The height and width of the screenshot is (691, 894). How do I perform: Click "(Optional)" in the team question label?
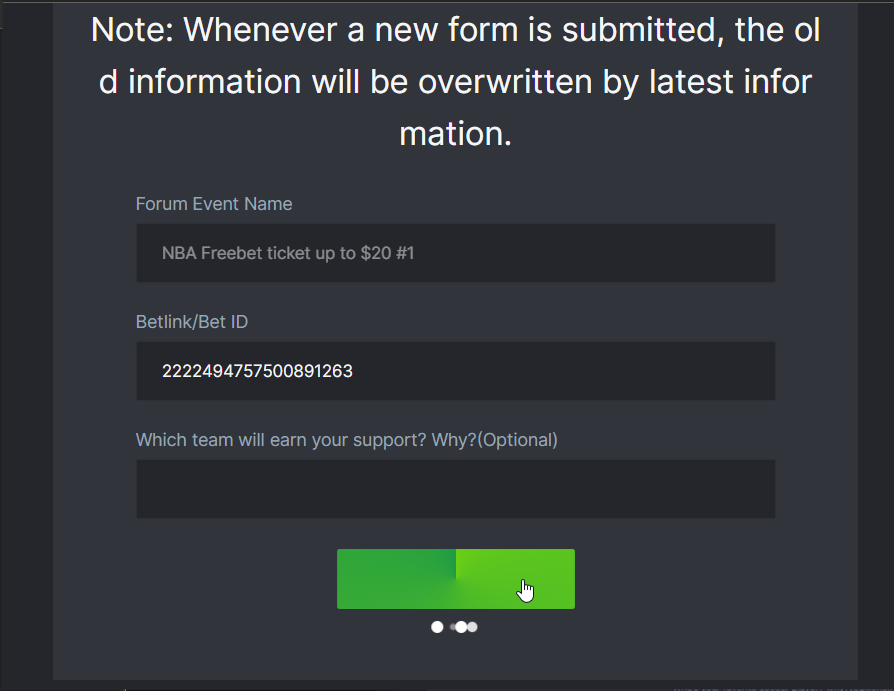click(x=517, y=440)
